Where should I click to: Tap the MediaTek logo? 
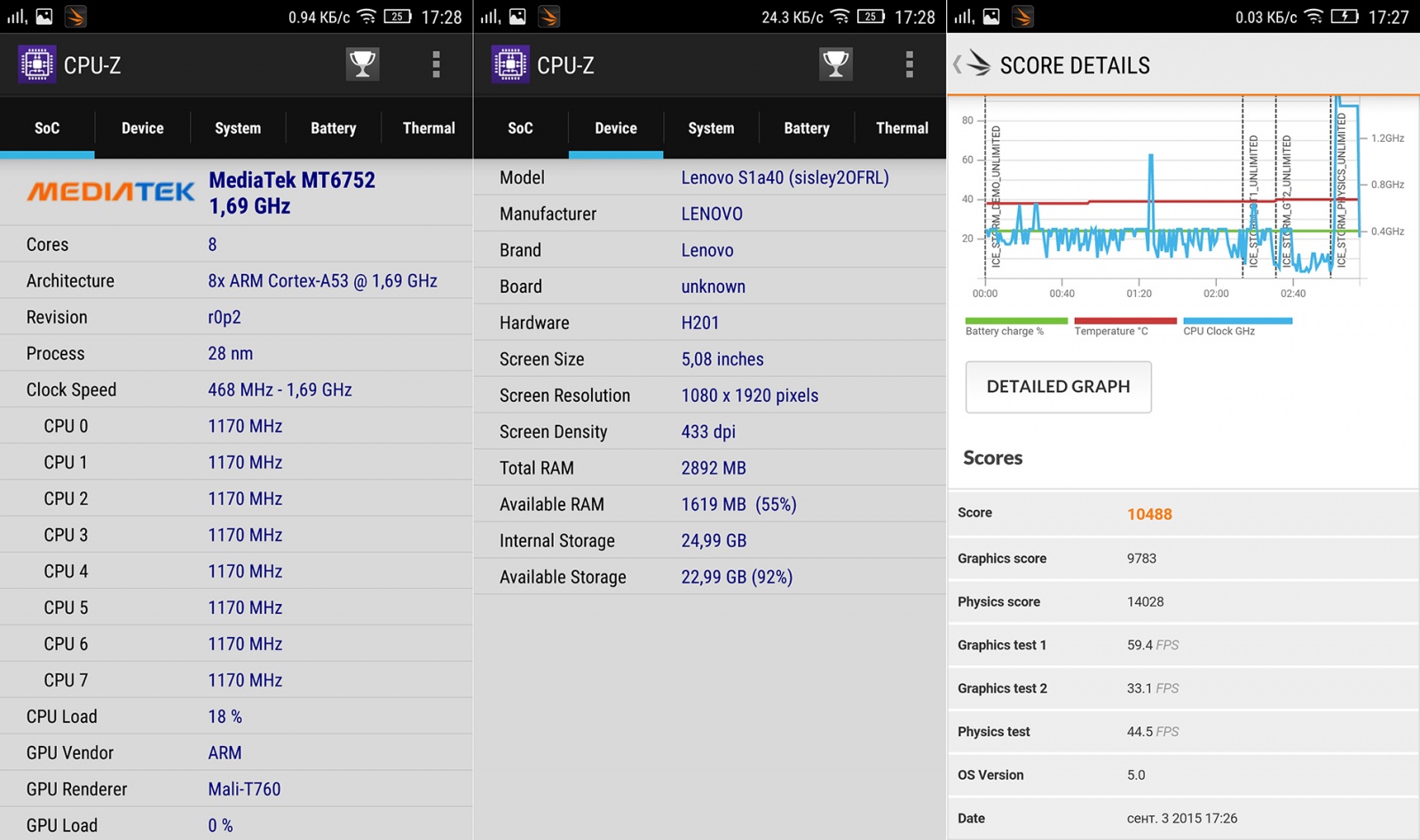(111, 192)
